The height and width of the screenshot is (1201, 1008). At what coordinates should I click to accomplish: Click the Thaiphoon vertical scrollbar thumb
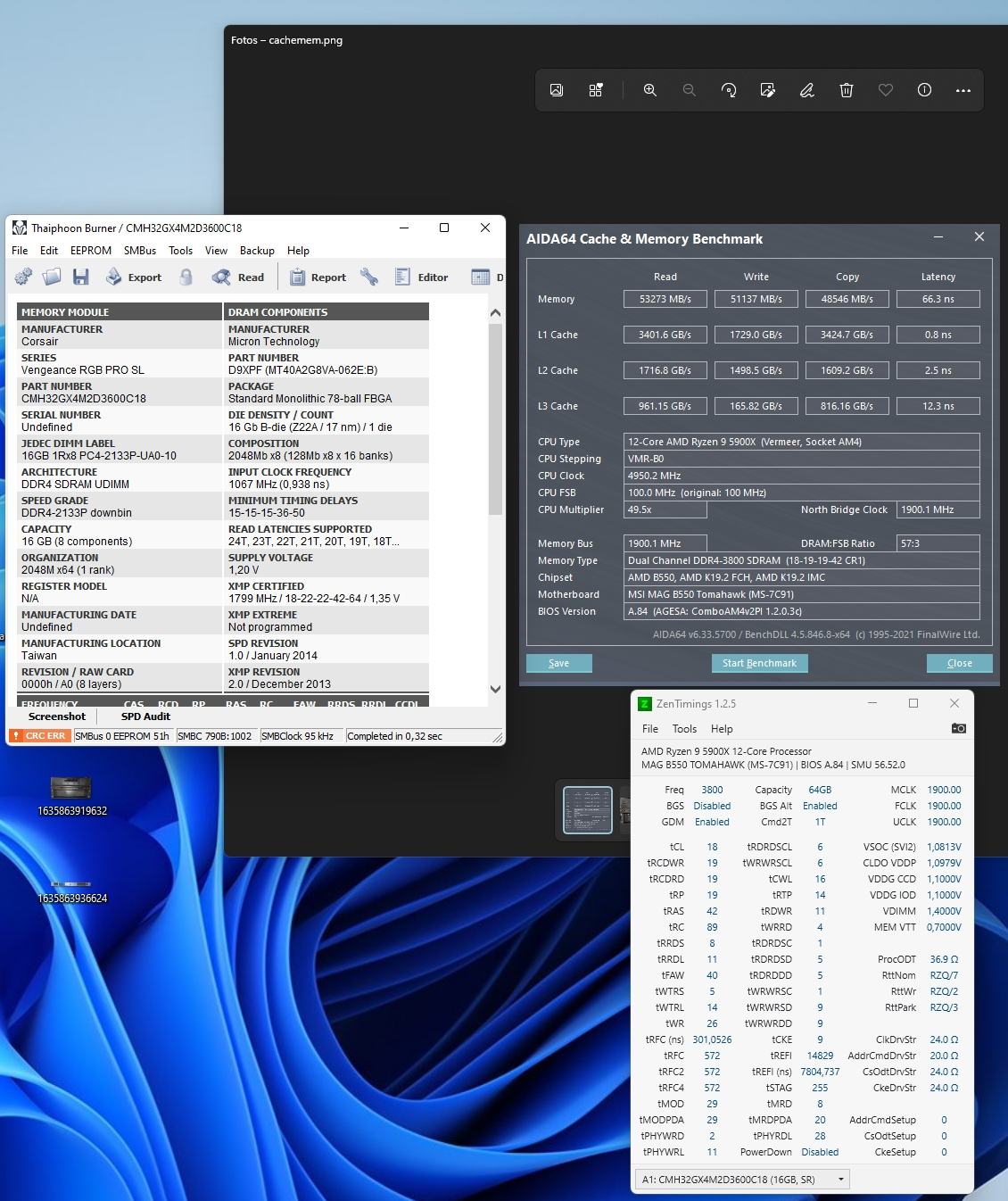495,419
